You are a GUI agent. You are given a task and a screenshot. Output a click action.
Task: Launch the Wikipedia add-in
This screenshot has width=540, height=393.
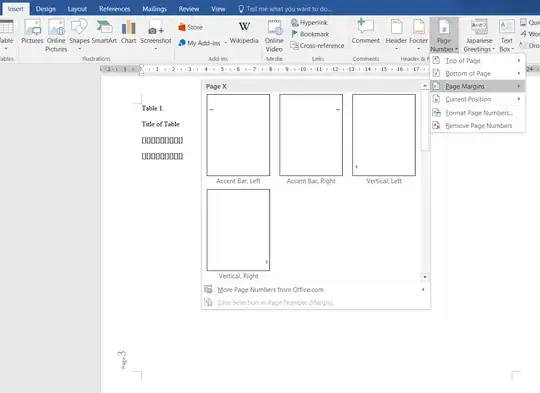pos(244,33)
